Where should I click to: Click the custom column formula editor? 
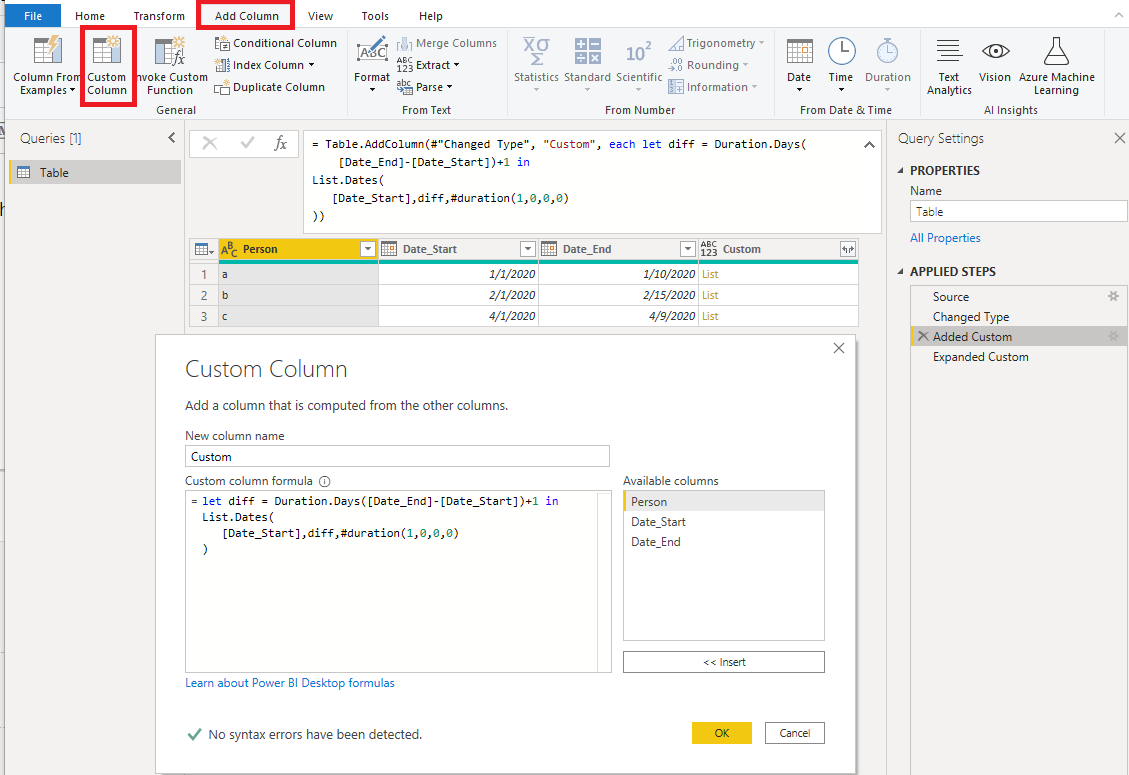click(398, 582)
